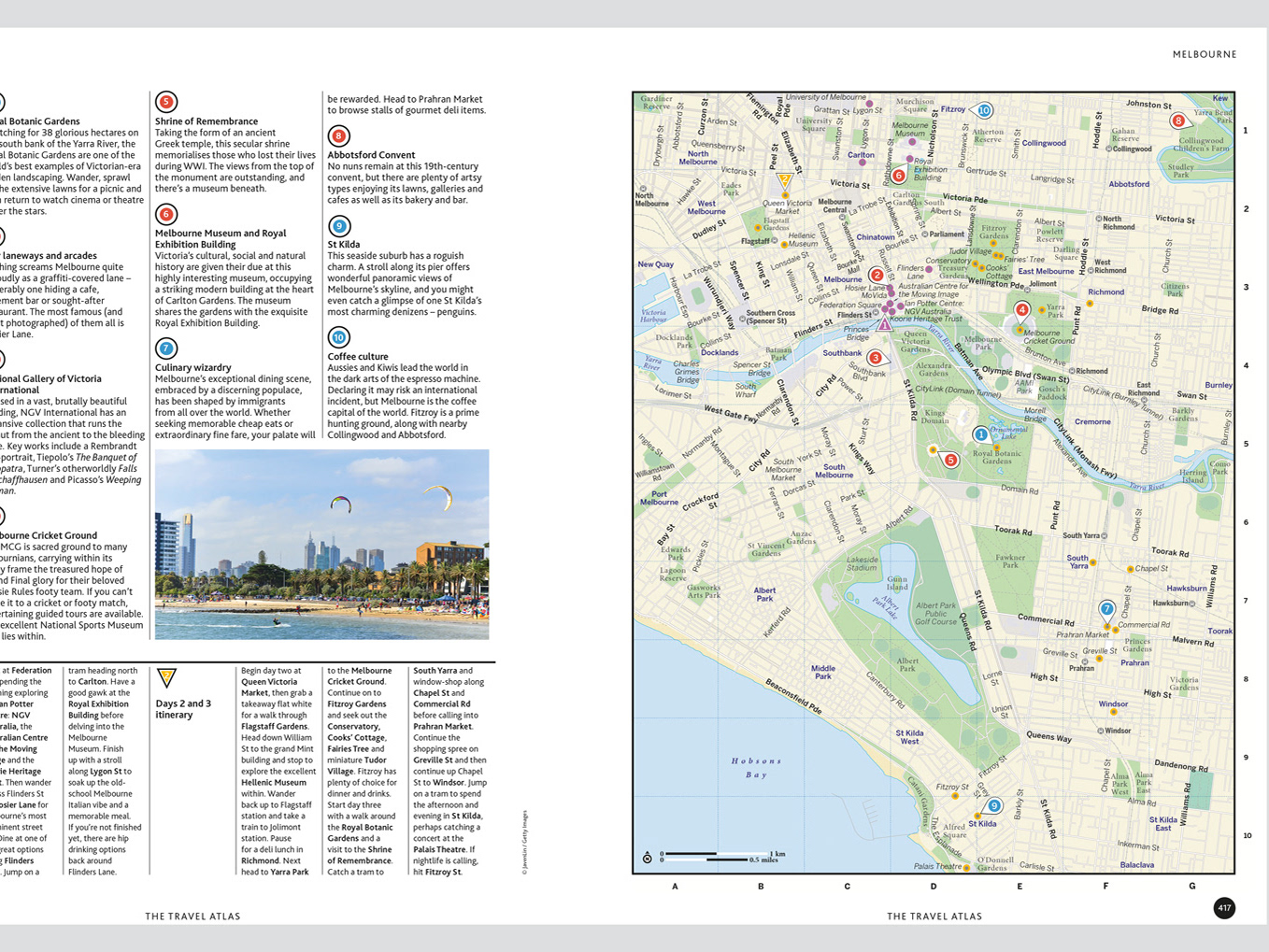Select map marker 10 next to Fitzroy
Viewport: 1269px width, 952px height.
[983, 110]
